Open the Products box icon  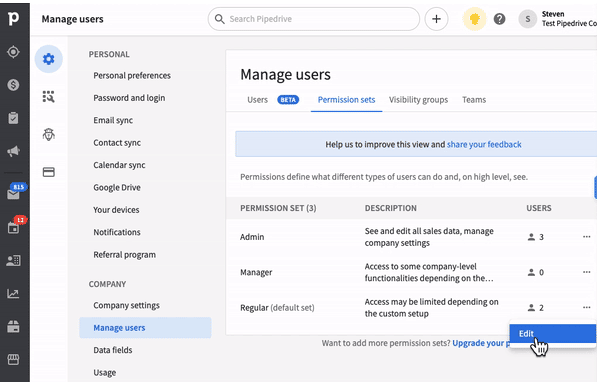[x=13, y=326]
